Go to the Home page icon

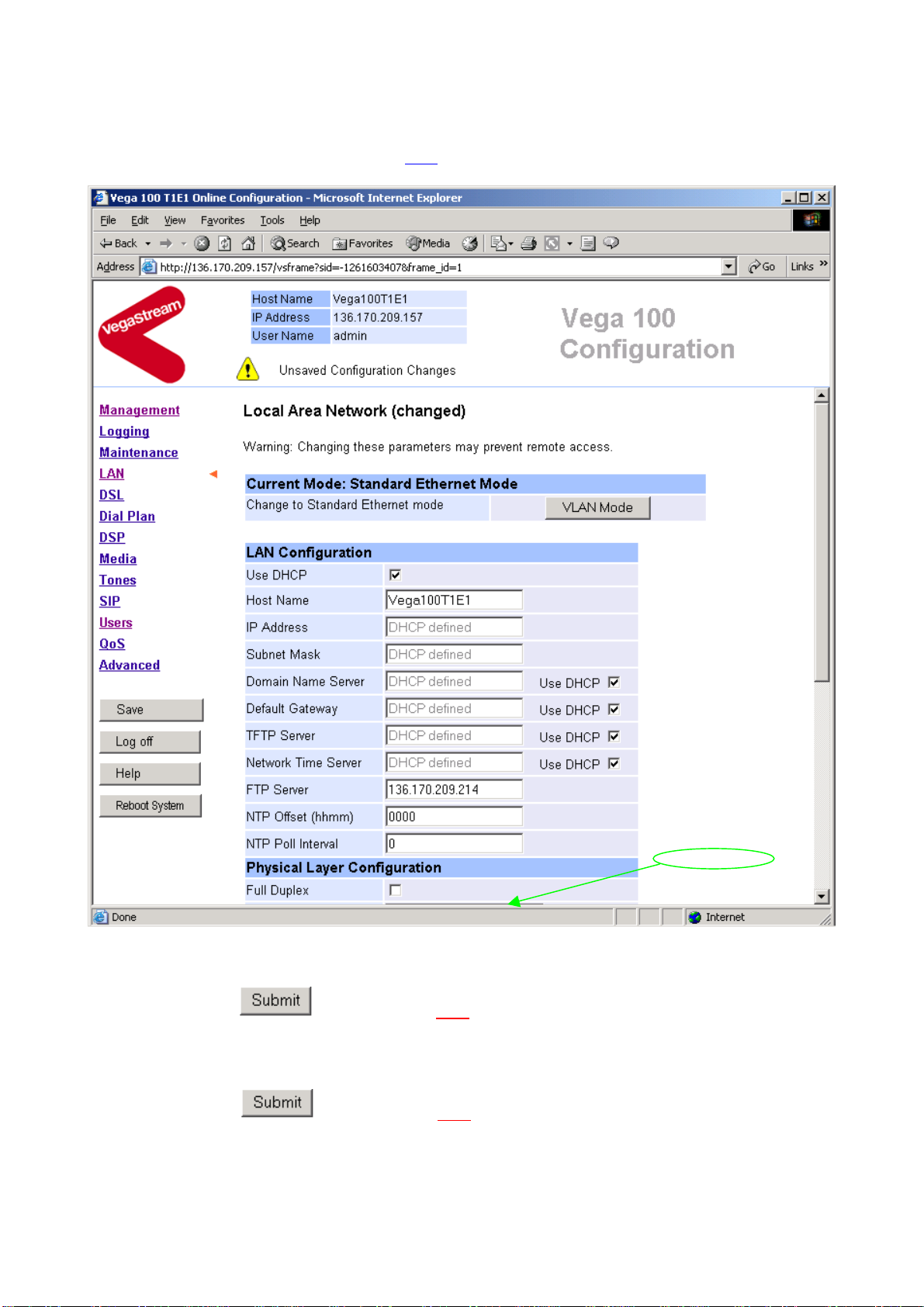(248, 244)
